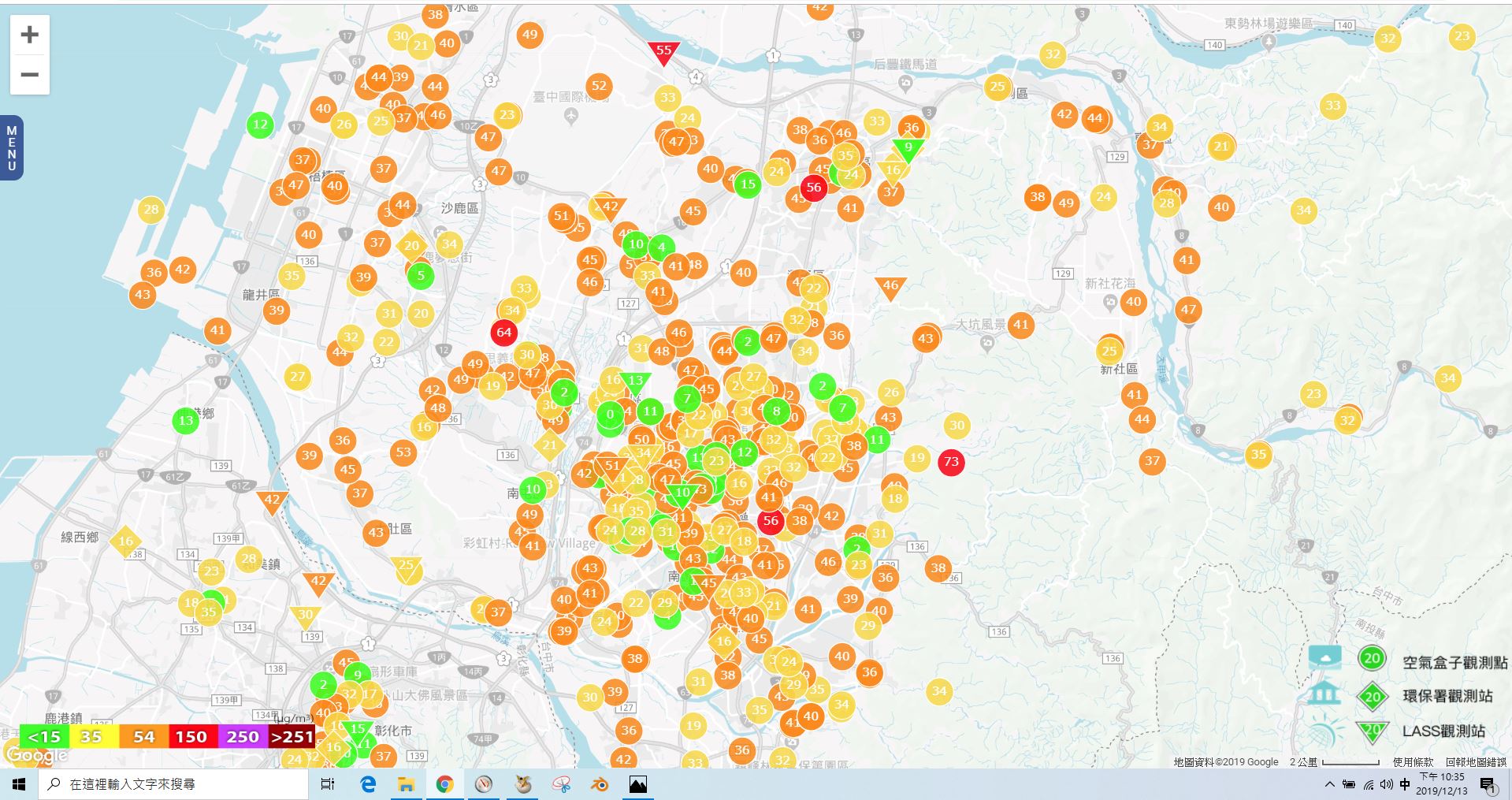Image resolution: width=1512 pixels, height=800 pixels.
Task: Open the volume control in tray
Action: pos(1387,784)
